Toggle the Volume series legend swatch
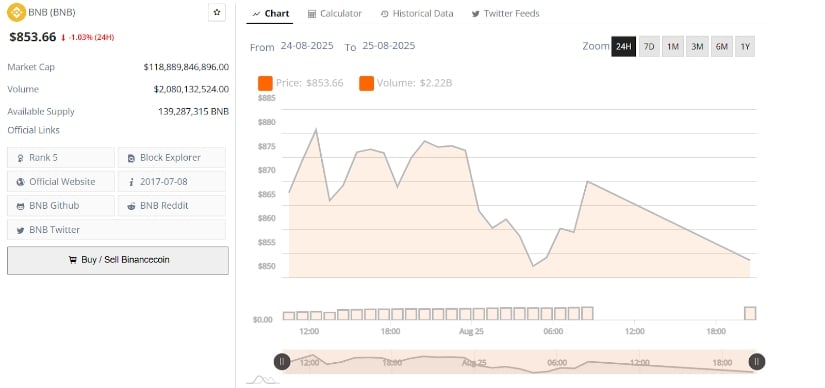 pyautogui.click(x=367, y=83)
